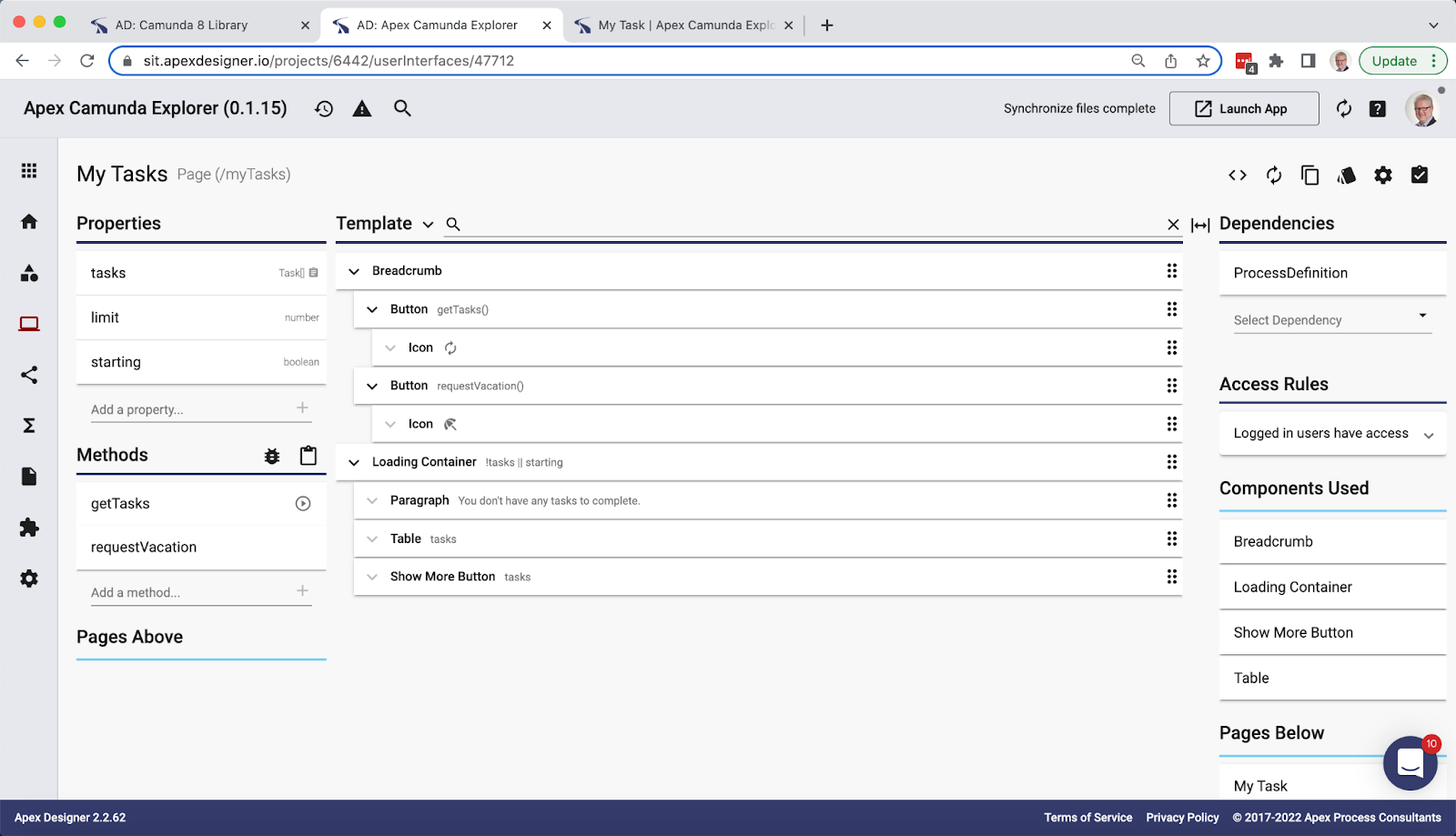Click the clipboard paste icon in Methods
Image resolution: width=1456 pixels, height=836 pixels.
coord(308,456)
